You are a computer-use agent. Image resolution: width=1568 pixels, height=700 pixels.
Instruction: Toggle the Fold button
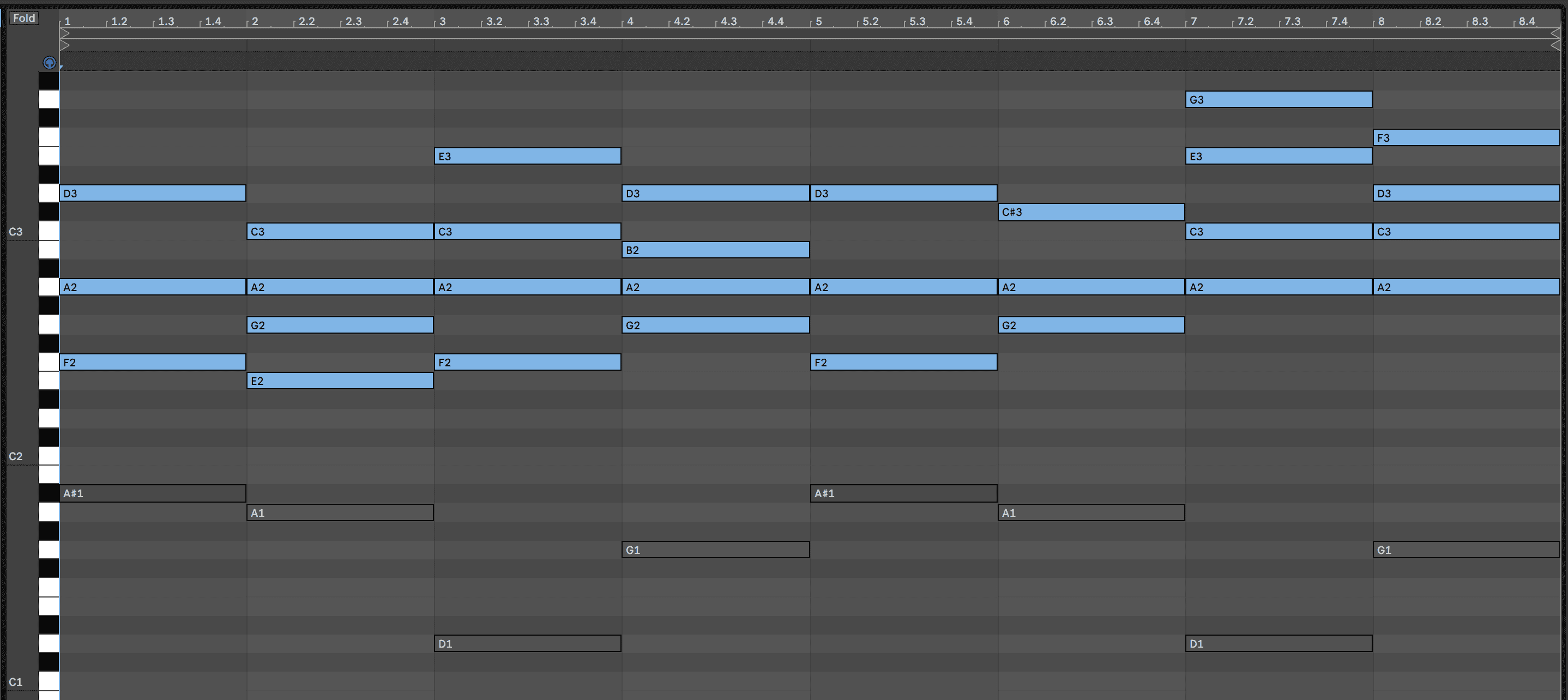coord(24,18)
